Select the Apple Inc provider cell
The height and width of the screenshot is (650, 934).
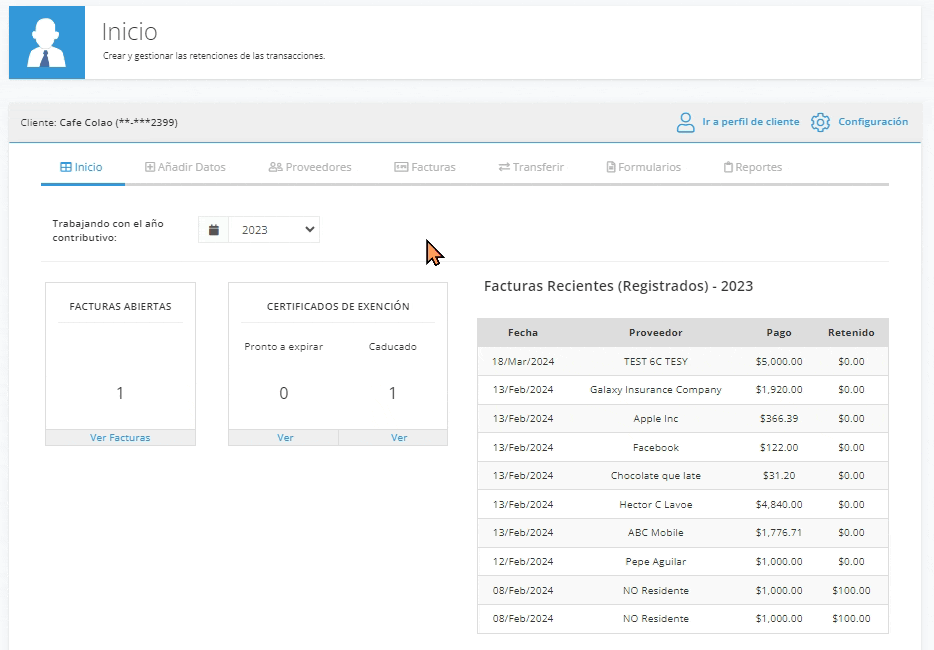(x=655, y=418)
